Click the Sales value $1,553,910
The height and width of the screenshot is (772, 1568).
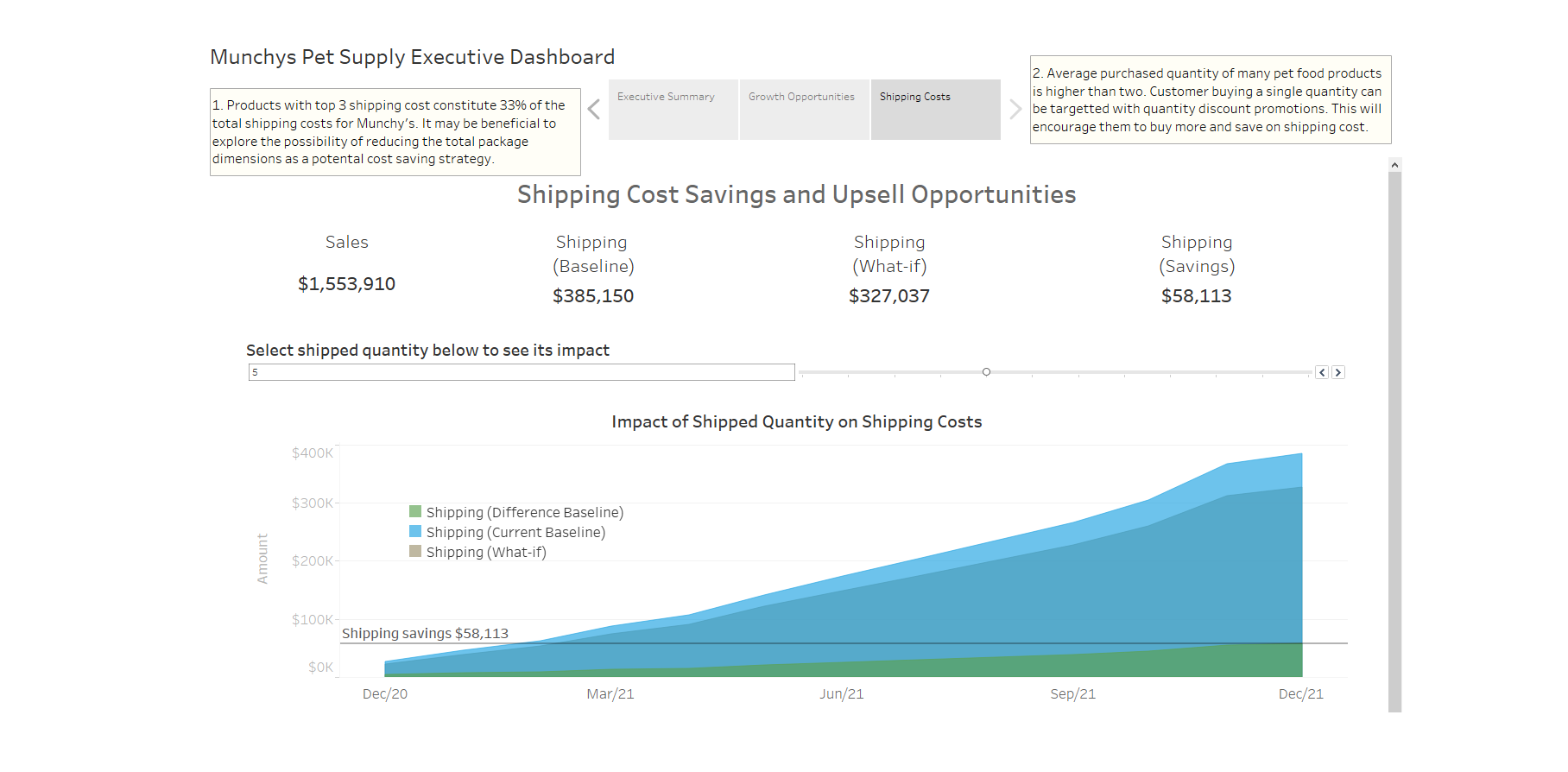[x=346, y=284]
